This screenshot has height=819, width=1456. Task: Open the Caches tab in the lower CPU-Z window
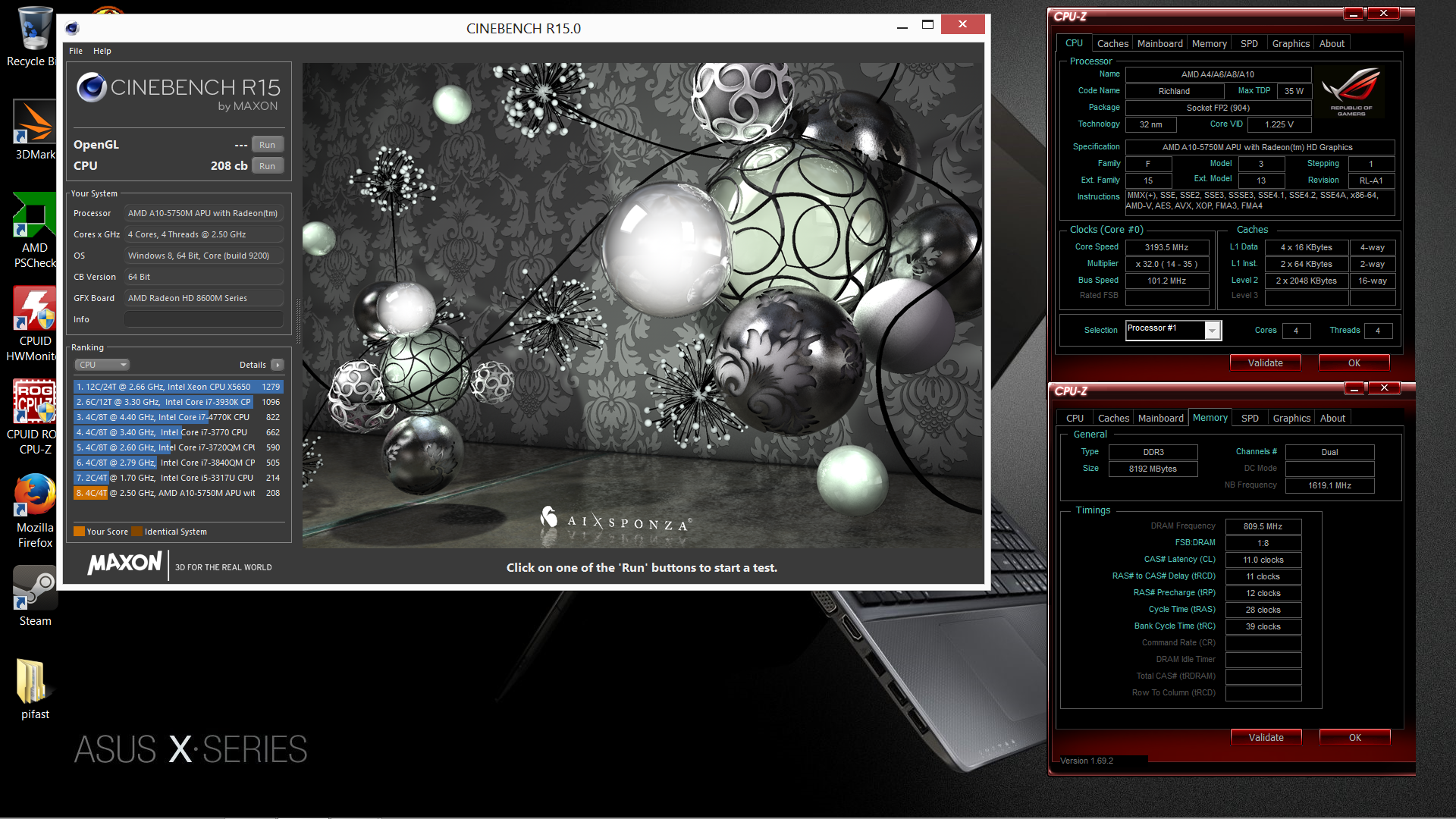pyautogui.click(x=1113, y=419)
